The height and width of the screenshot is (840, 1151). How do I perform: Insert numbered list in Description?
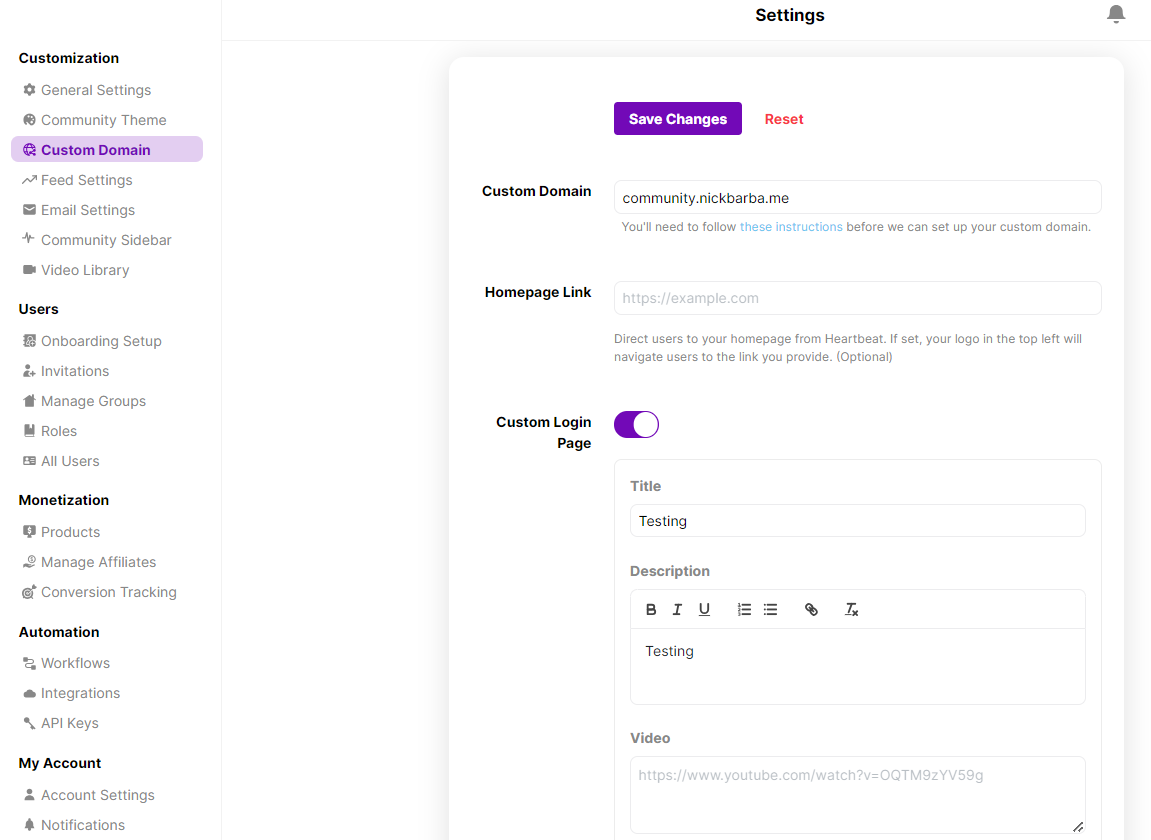click(744, 609)
